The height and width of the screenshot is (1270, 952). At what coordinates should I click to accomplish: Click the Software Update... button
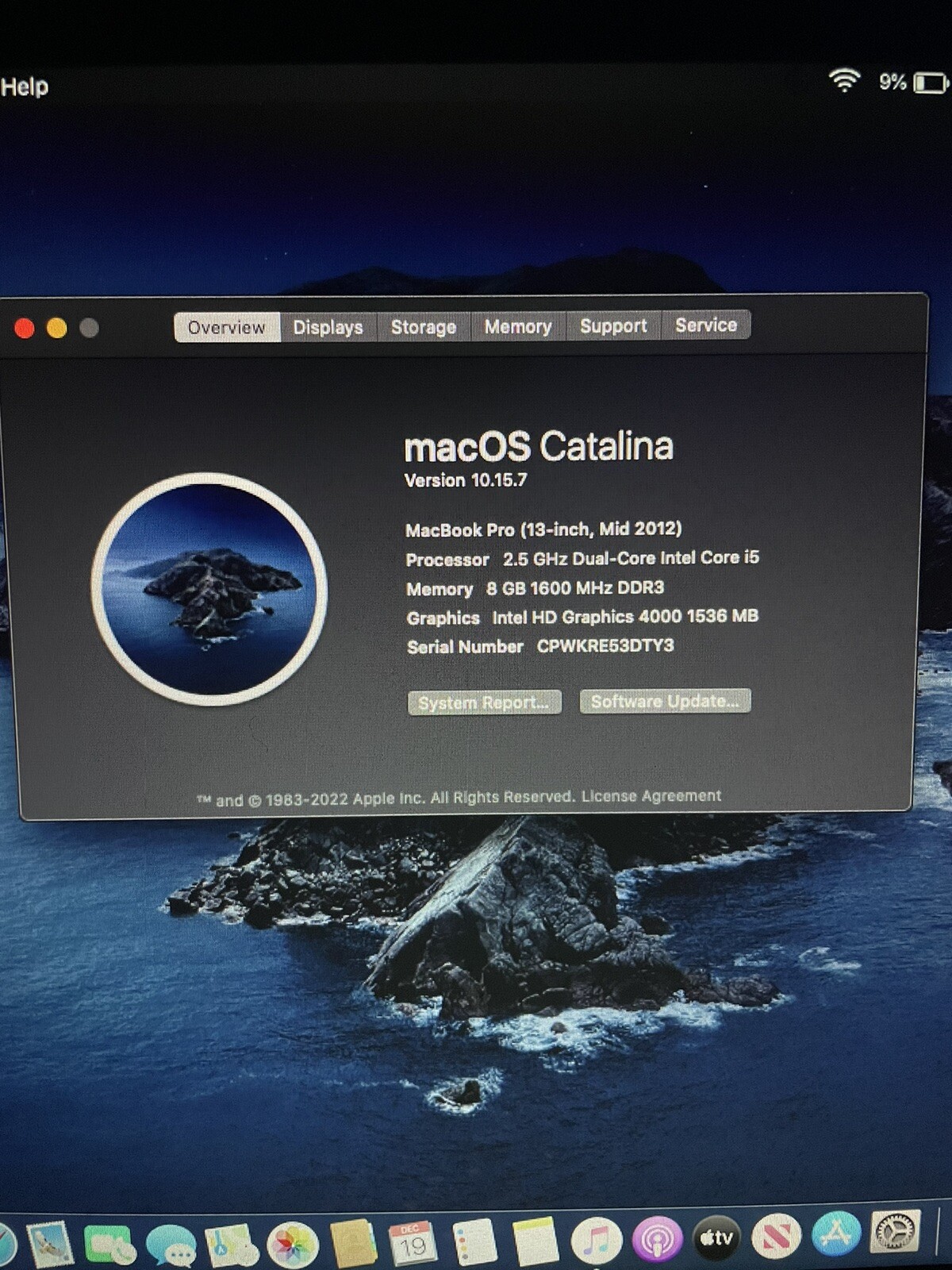[665, 701]
